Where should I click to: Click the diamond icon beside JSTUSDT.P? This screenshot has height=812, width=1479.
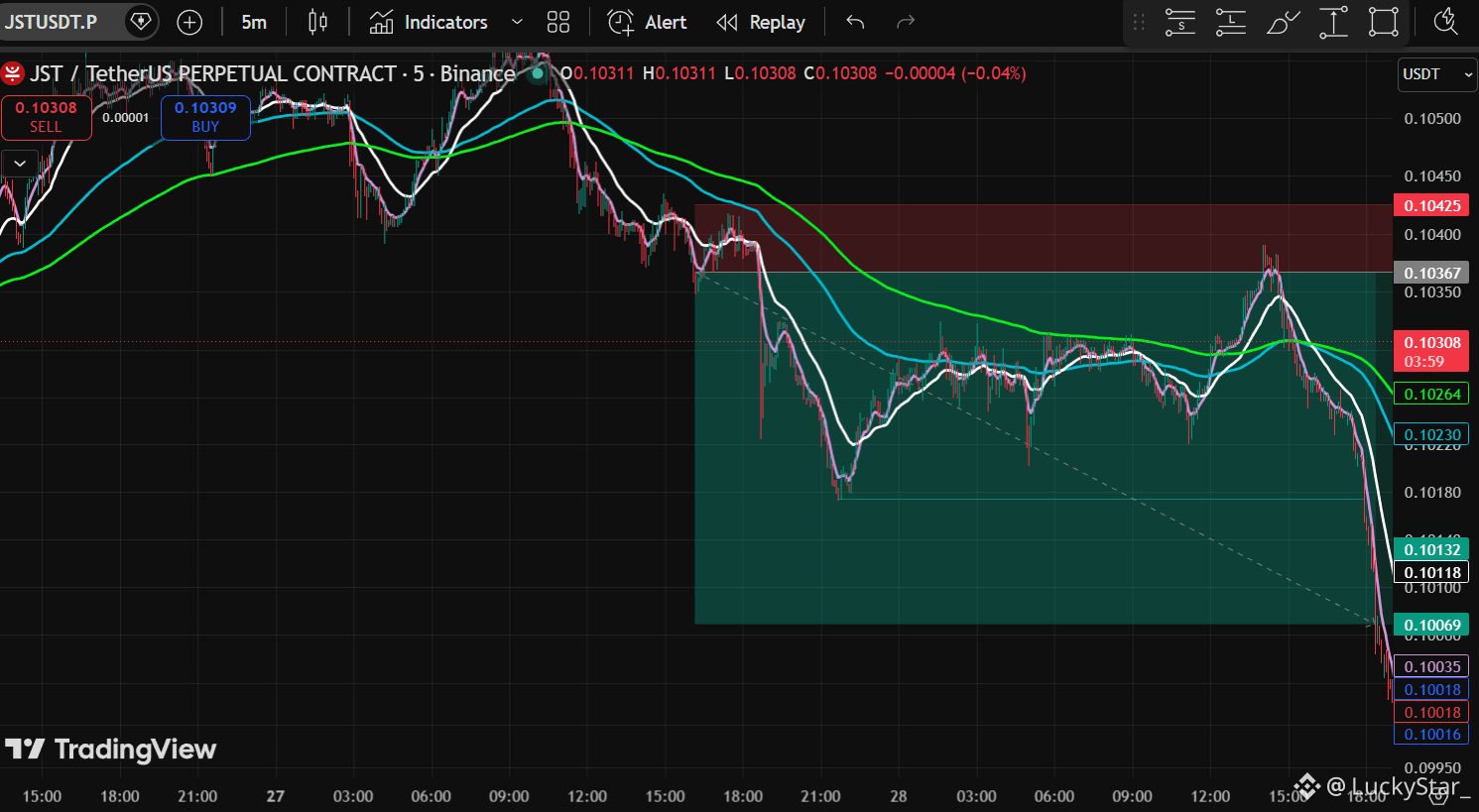tap(142, 21)
